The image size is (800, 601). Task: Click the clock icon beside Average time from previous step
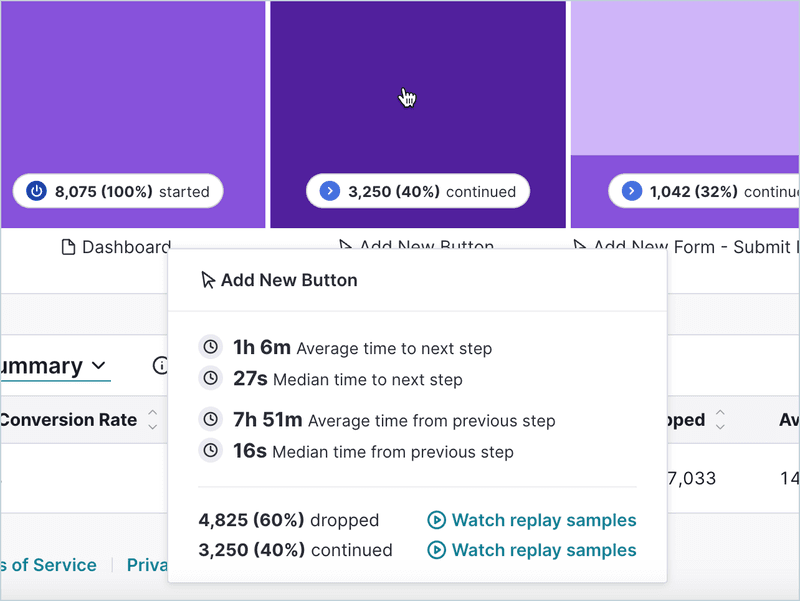click(x=210, y=420)
